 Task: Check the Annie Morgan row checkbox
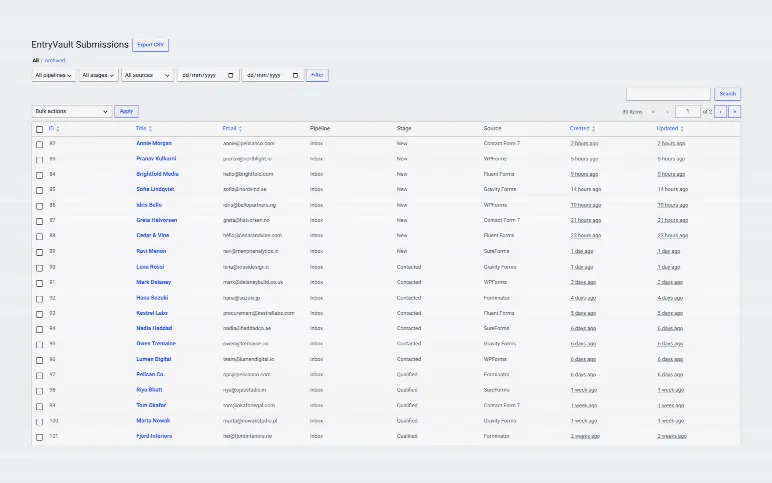click(x=39, y=144)
